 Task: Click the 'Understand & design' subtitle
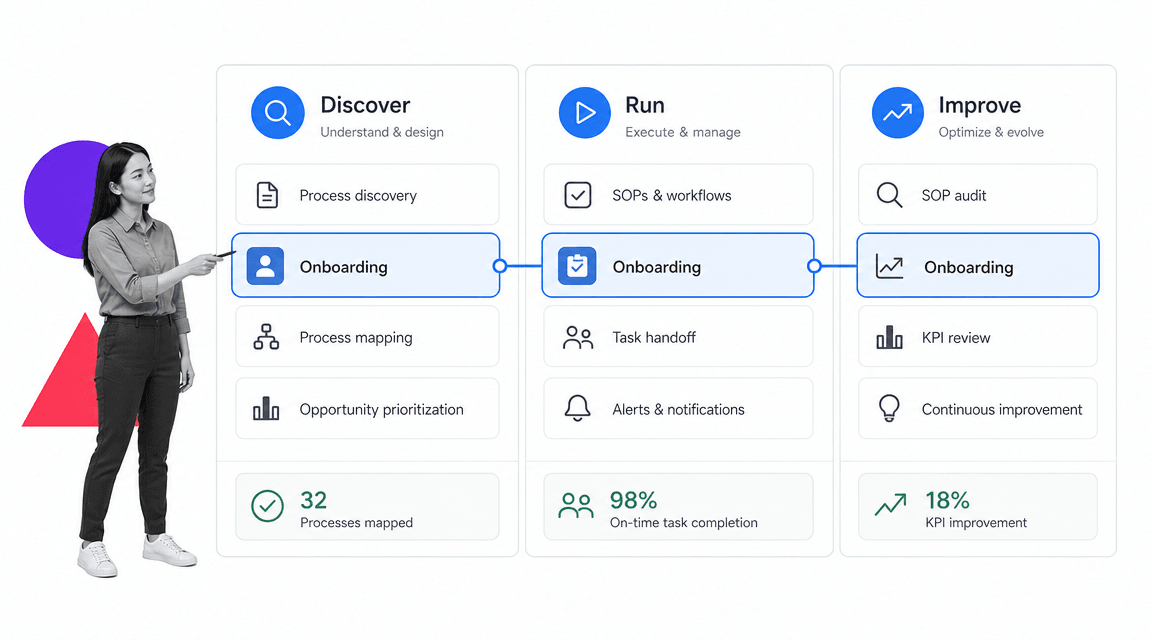point(382,132)
